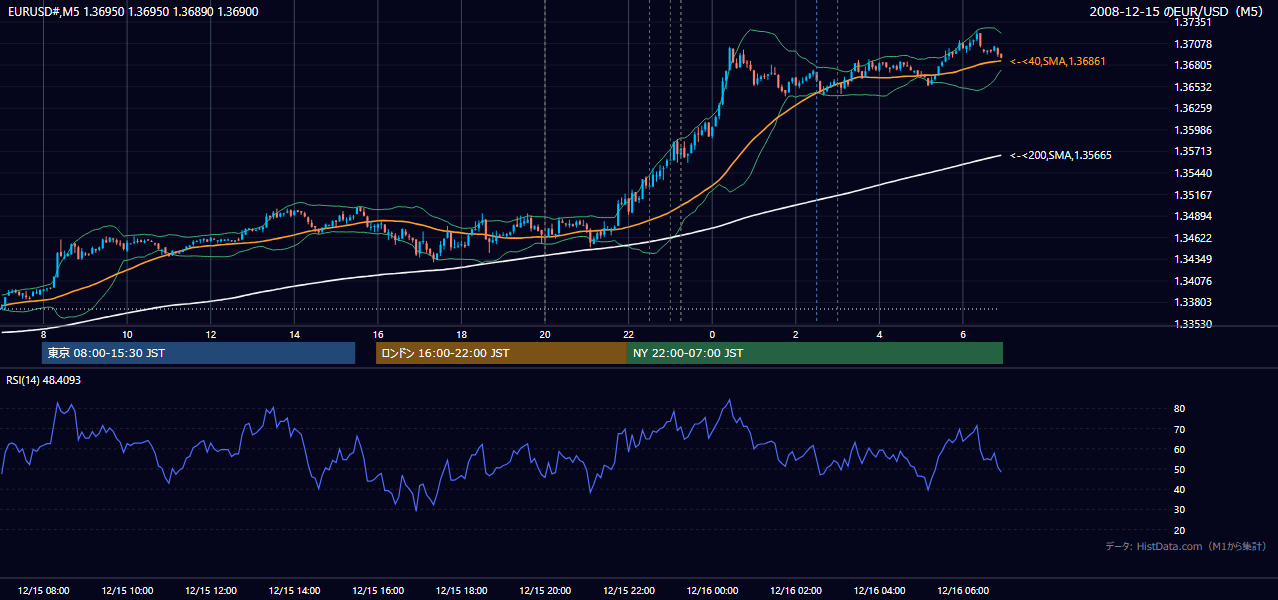Click price axis label 1.35440
This screenshot has height=600, width=1278.
tap(1195, 173)
